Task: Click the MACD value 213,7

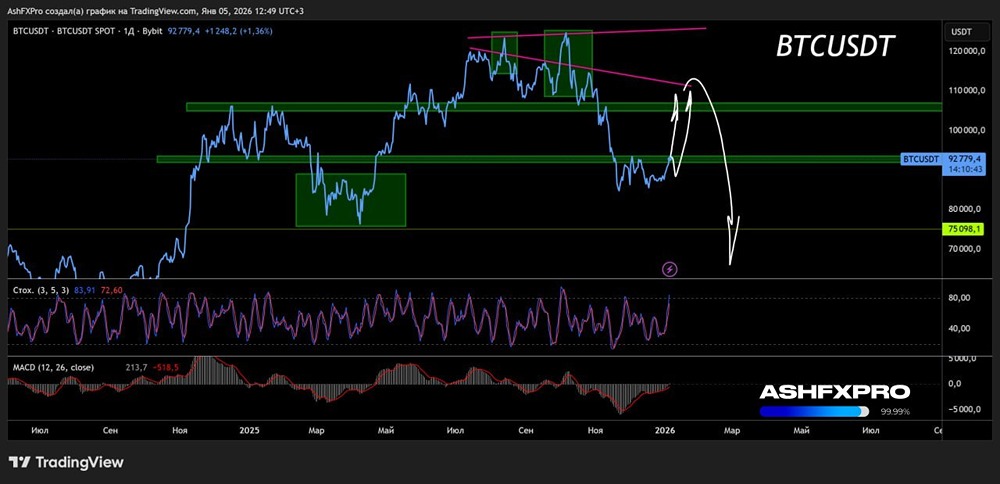Action: pyautogui.click(x=136, y=367)
